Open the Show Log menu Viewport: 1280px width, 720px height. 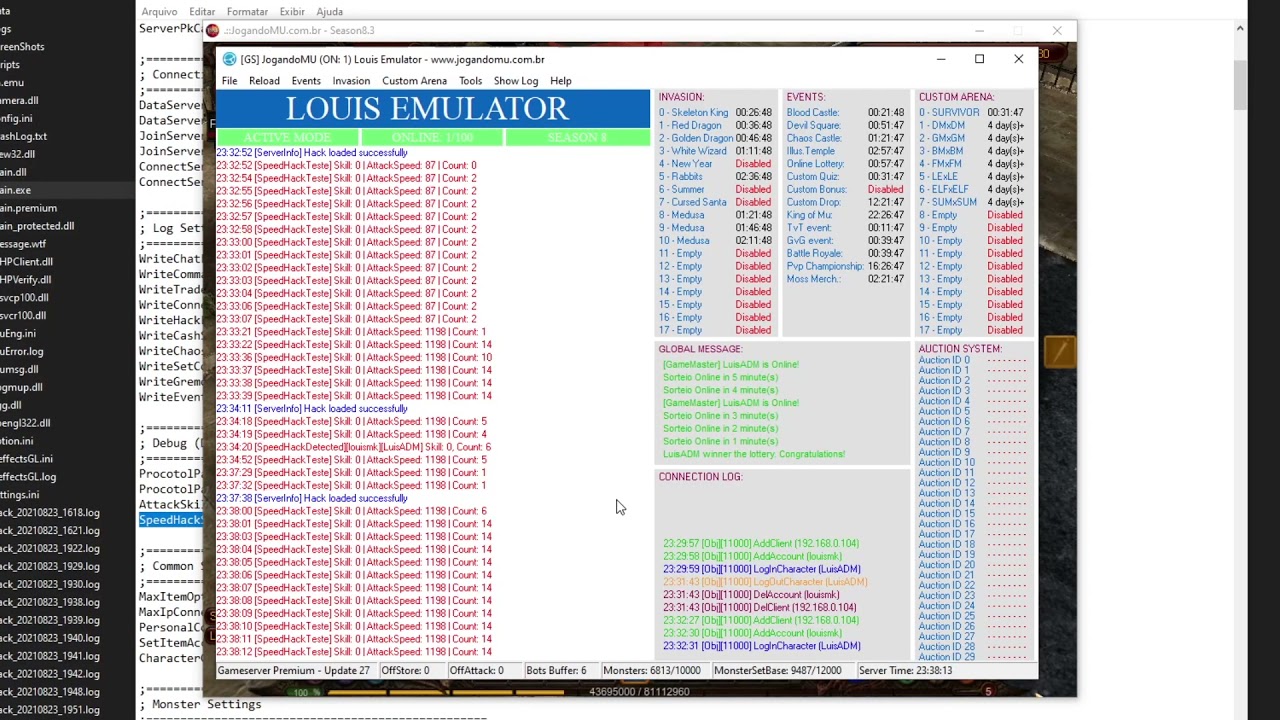(x=516, y=81)
